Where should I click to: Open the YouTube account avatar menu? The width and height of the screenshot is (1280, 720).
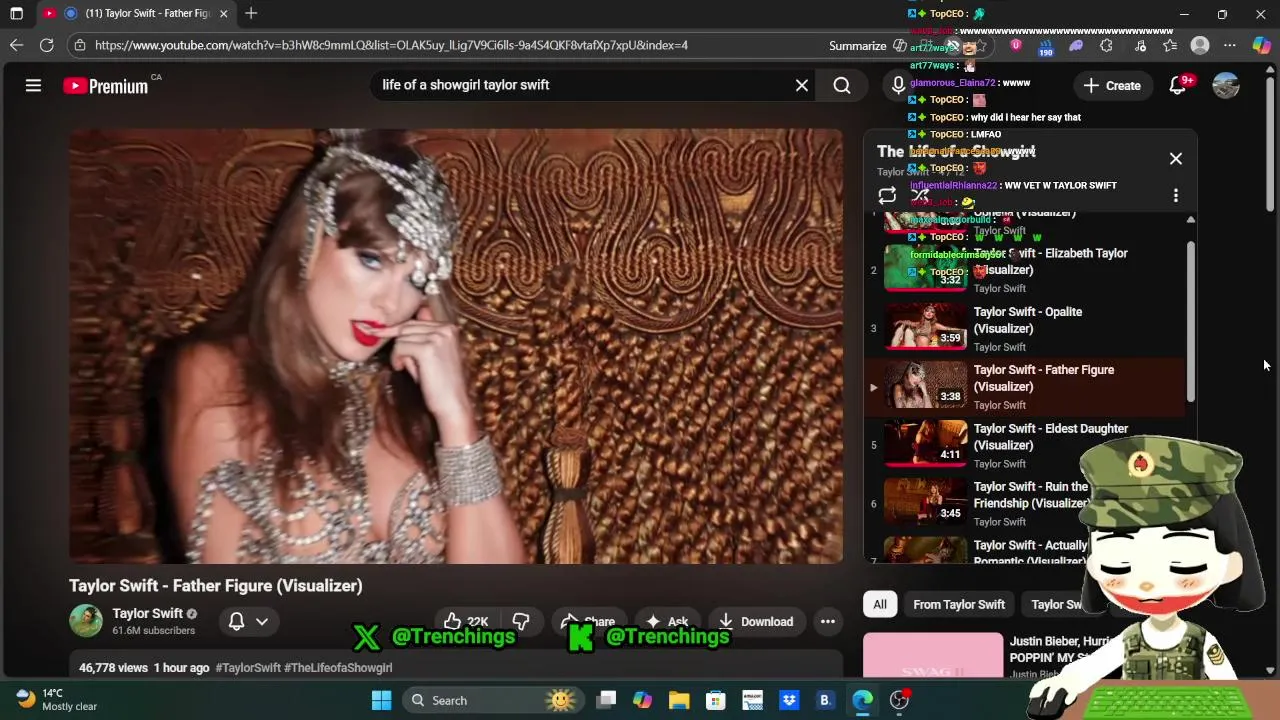(1226, 86)
